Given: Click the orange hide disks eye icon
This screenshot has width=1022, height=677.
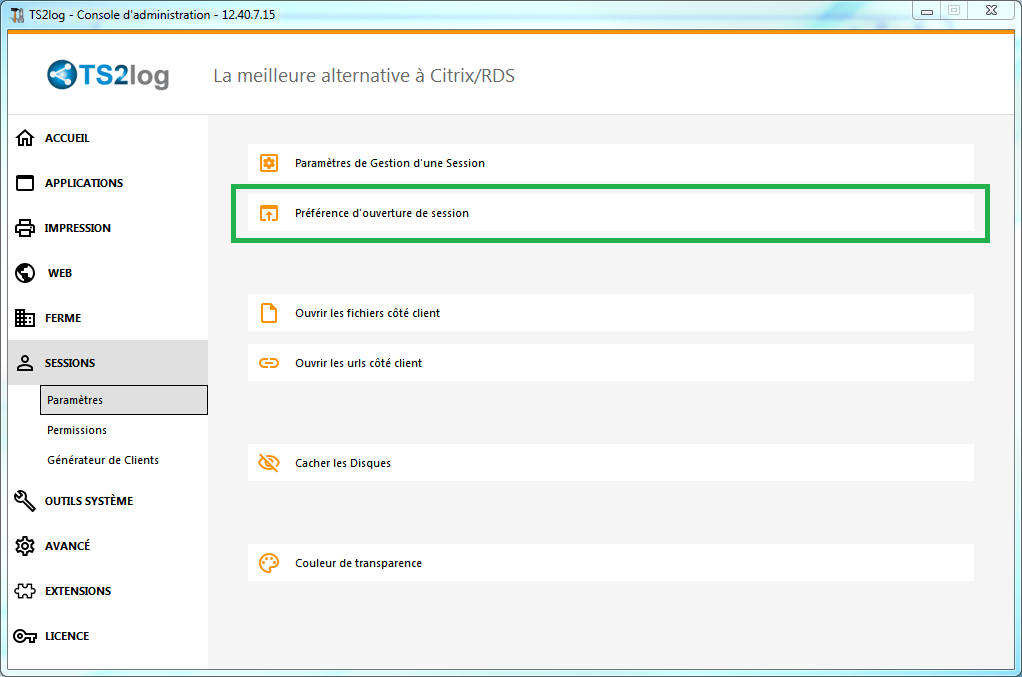Looking at the screenshot, I should [269, 463].
